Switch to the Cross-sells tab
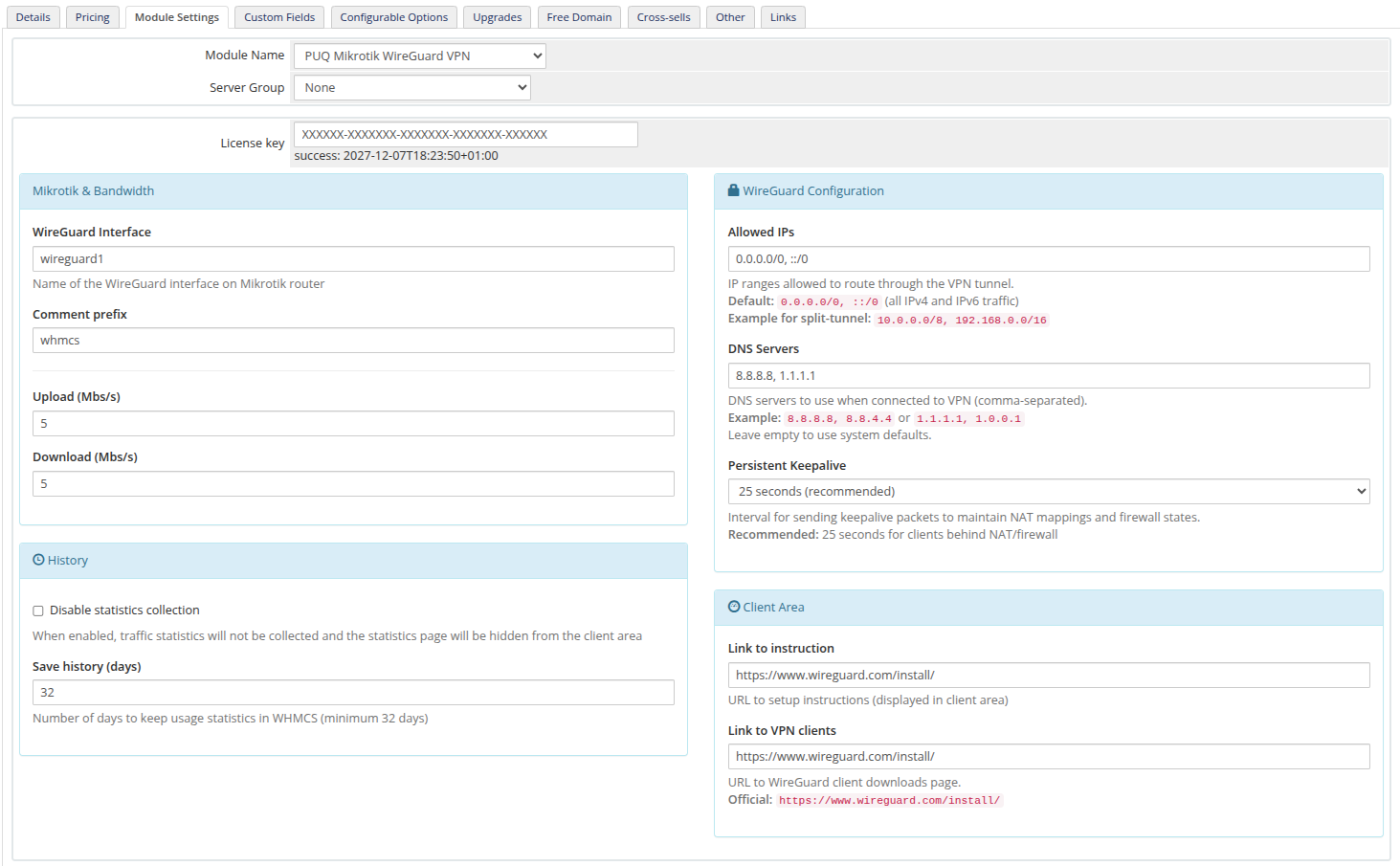Screen dimensions: 1400x866 point(663,16)
